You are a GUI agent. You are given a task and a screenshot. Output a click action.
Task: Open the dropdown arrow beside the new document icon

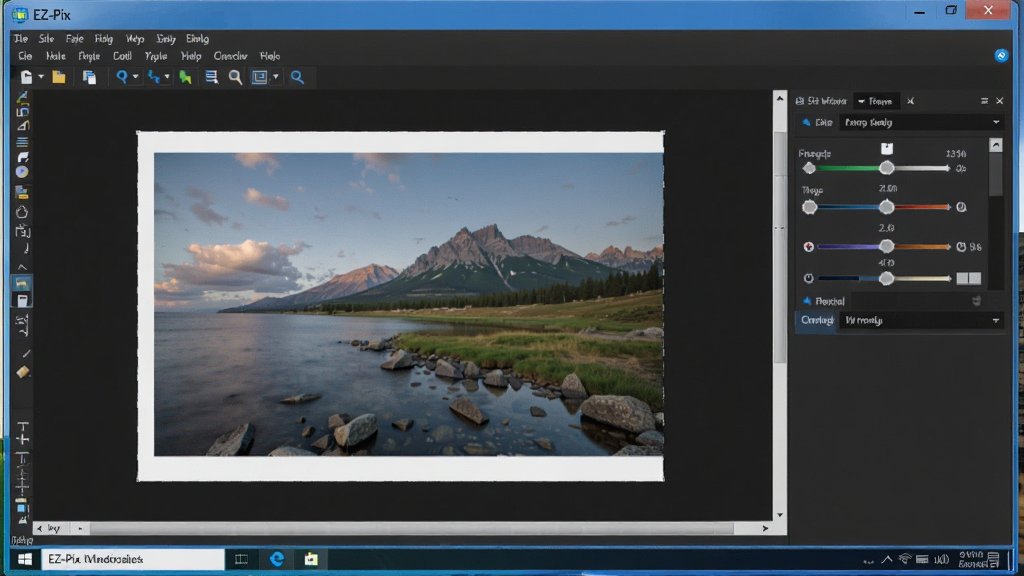[41, 77]
